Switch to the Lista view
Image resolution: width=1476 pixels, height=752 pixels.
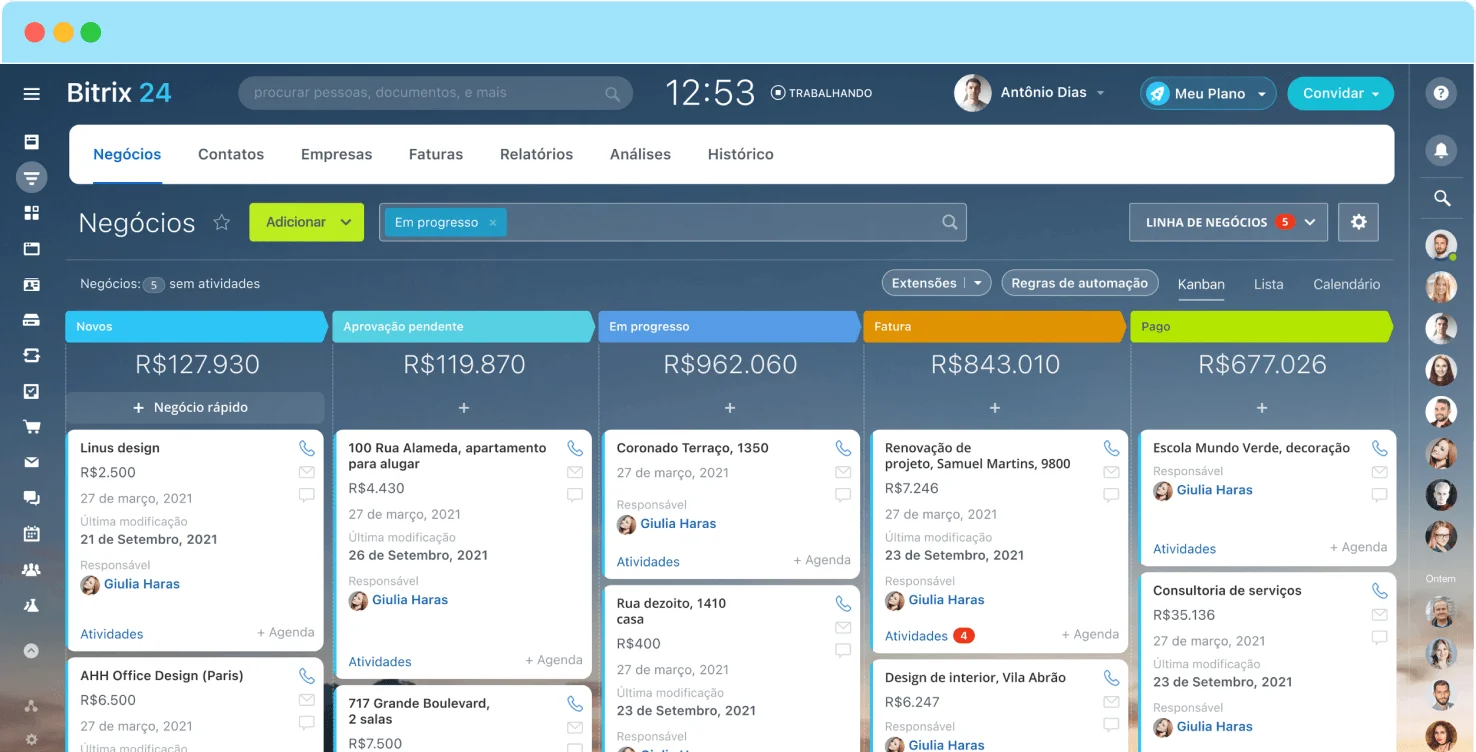point(1268,284)
